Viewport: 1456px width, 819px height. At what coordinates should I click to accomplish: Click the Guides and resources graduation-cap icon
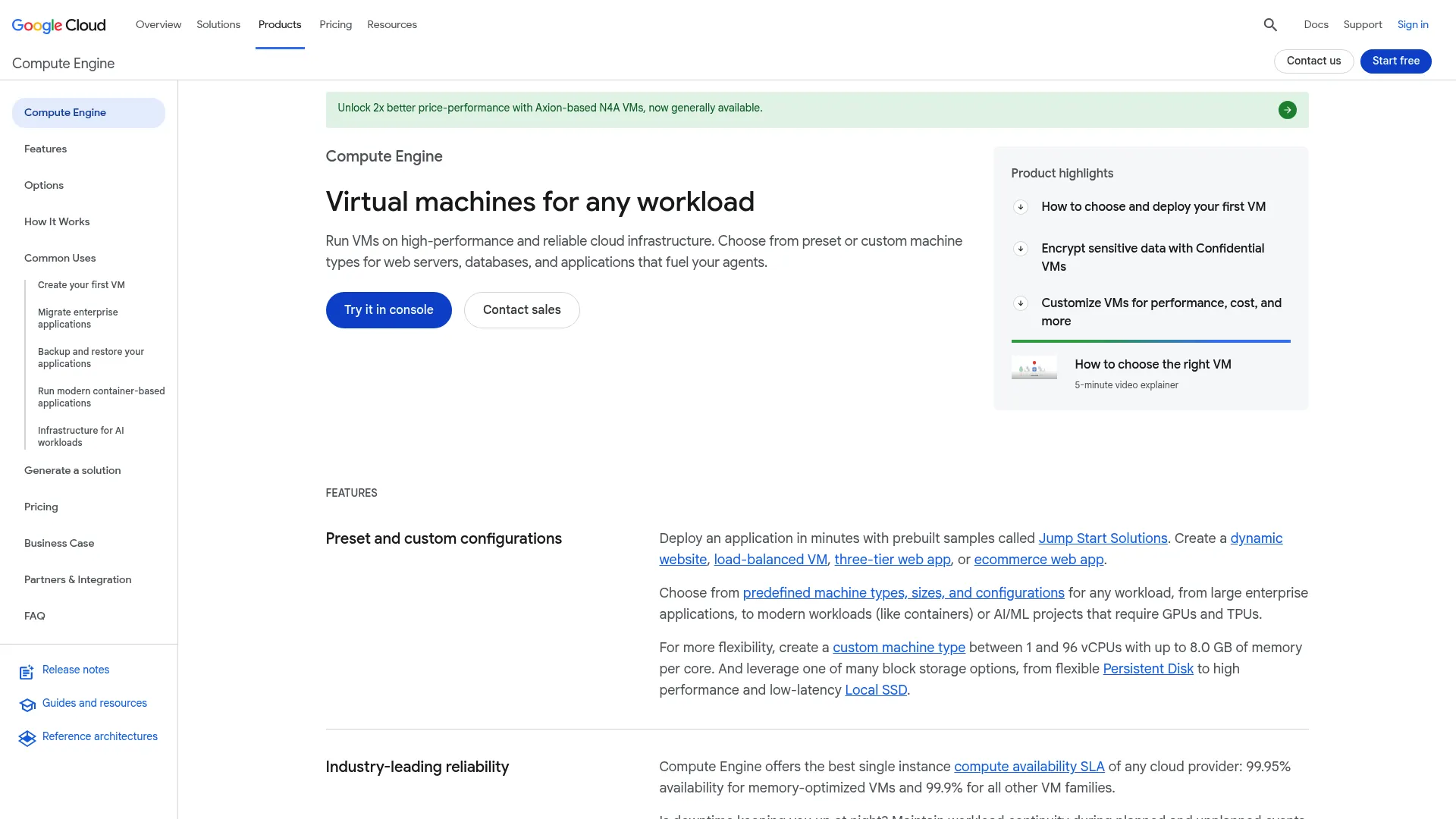27,705
